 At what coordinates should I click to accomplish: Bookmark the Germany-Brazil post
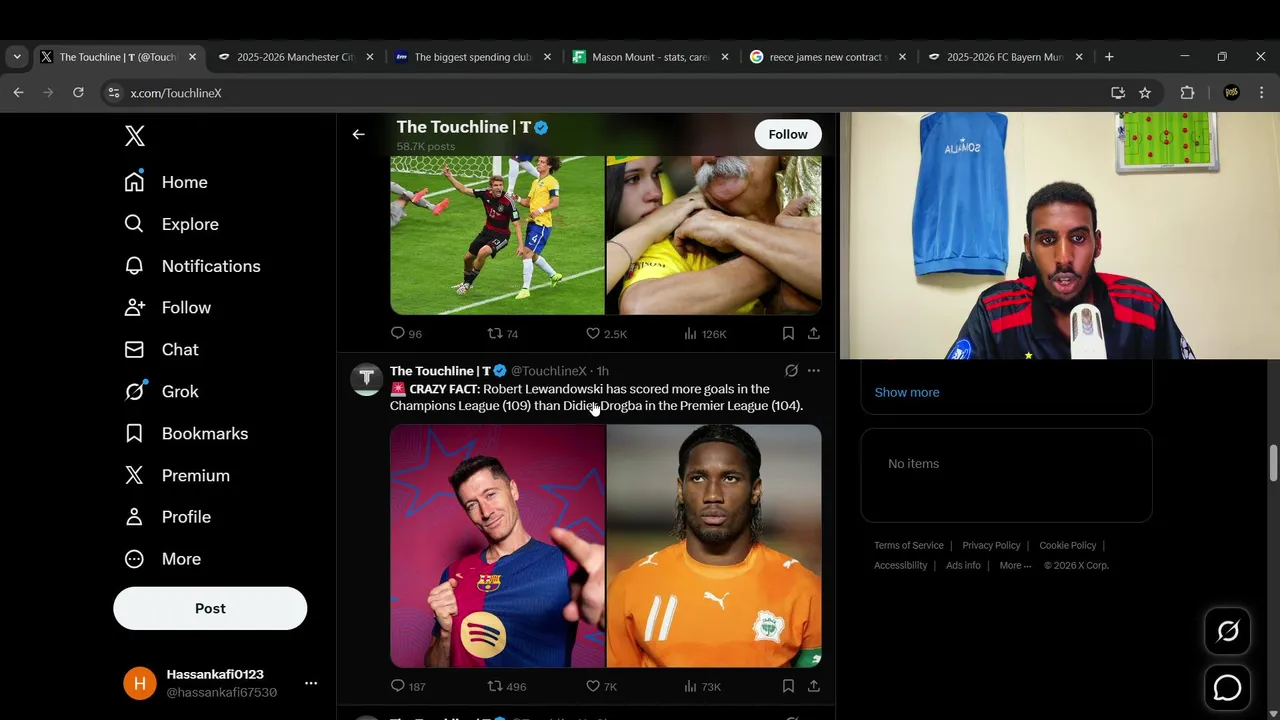click(788, 333)
